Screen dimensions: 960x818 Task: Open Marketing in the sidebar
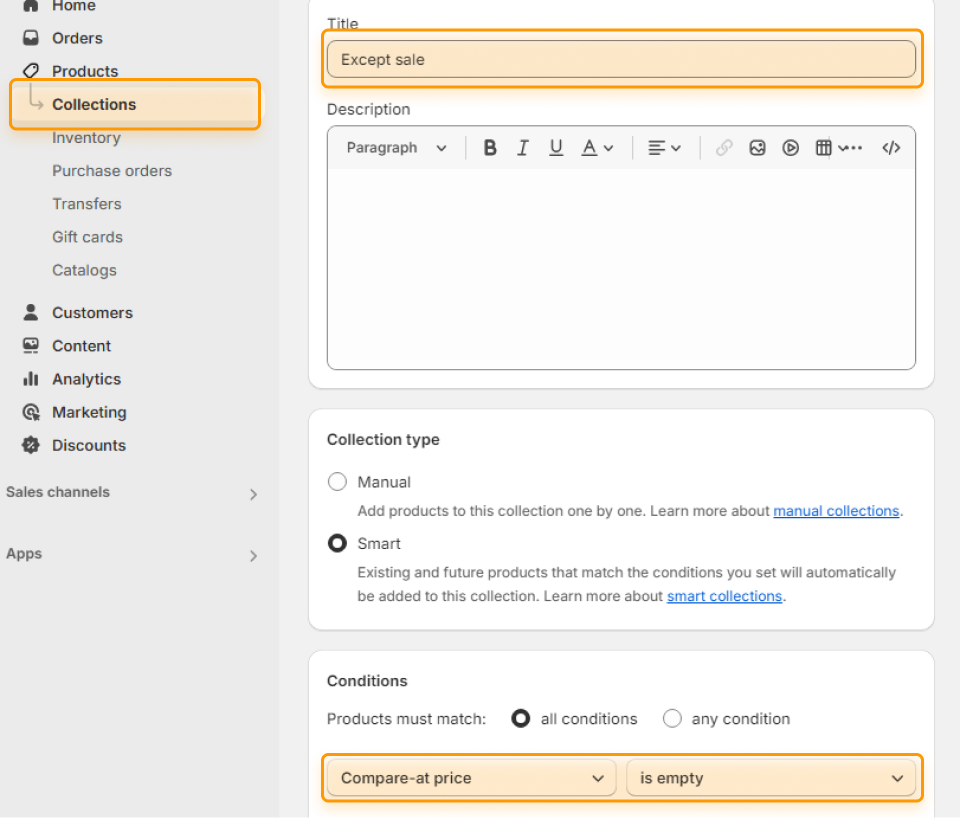pos(89,412)
